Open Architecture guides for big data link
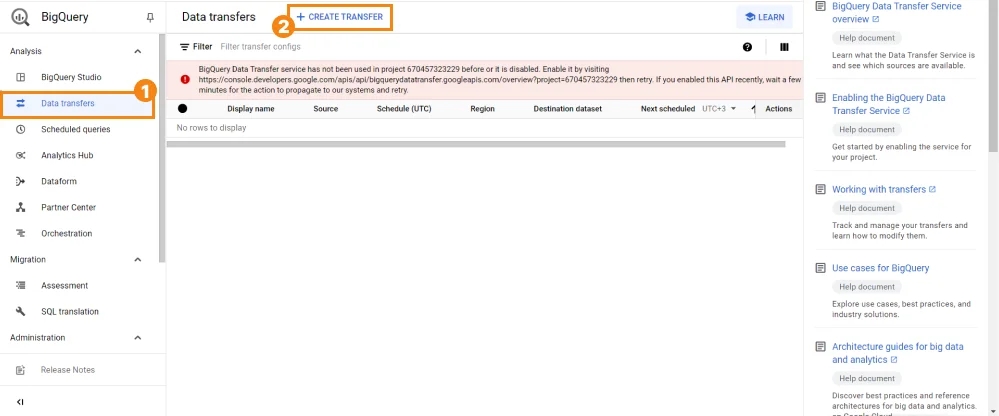The height and width of the screenshot is (416, 999). [x=898, y=354]
